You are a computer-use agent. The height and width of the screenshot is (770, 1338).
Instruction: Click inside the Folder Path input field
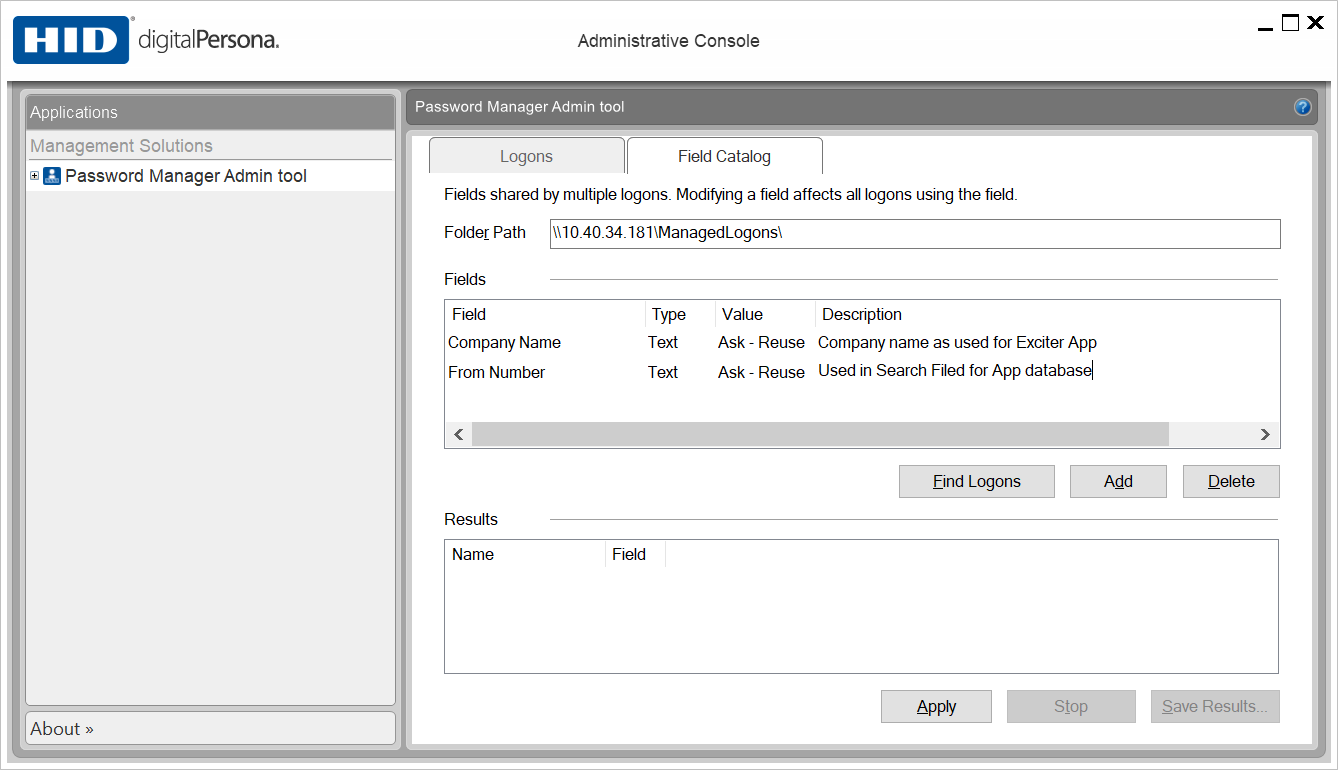(x=914, y=233)
